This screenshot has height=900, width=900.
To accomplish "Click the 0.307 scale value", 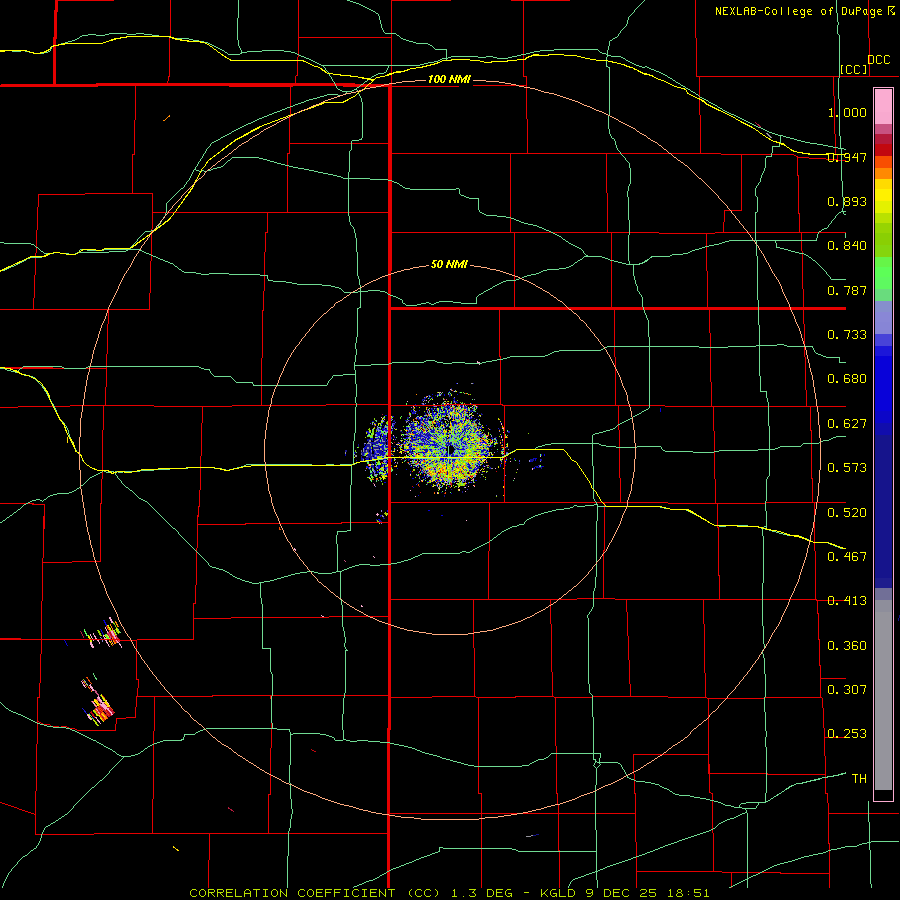I will click(x=847, y=689).
